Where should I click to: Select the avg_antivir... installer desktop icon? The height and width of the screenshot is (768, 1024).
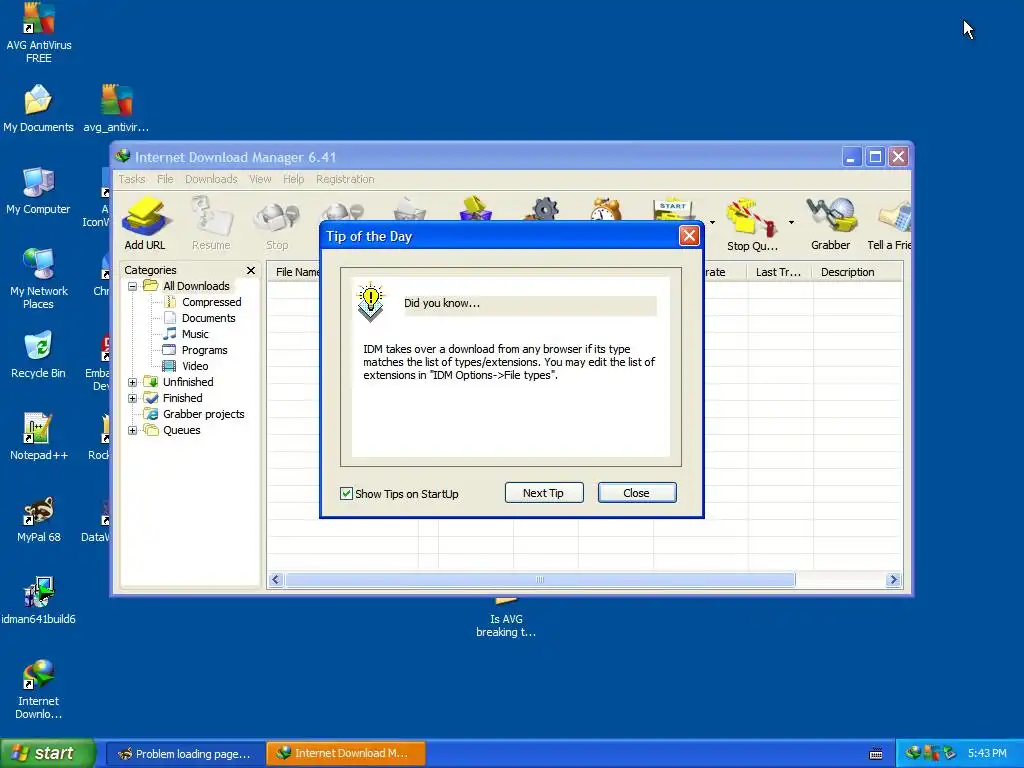coord(116,108)
